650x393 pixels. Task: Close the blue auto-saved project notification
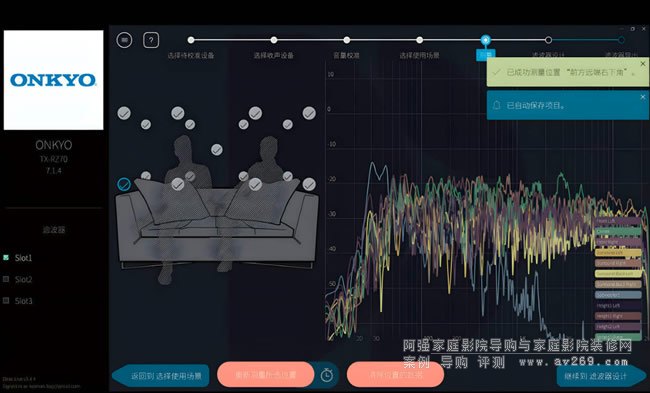[643, 97]
